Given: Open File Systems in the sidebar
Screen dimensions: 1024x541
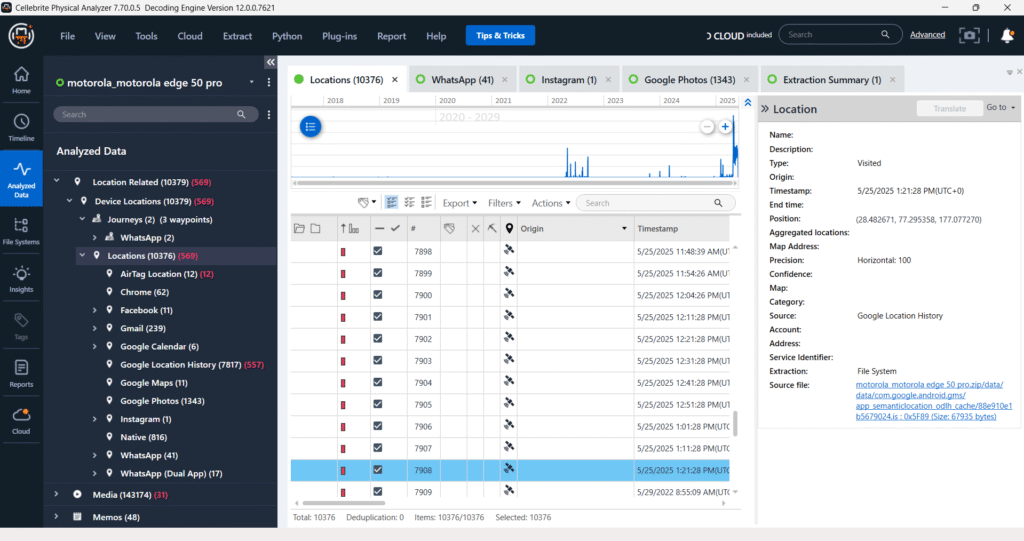Looking at the screenshot, I should [x=22, y=231].
